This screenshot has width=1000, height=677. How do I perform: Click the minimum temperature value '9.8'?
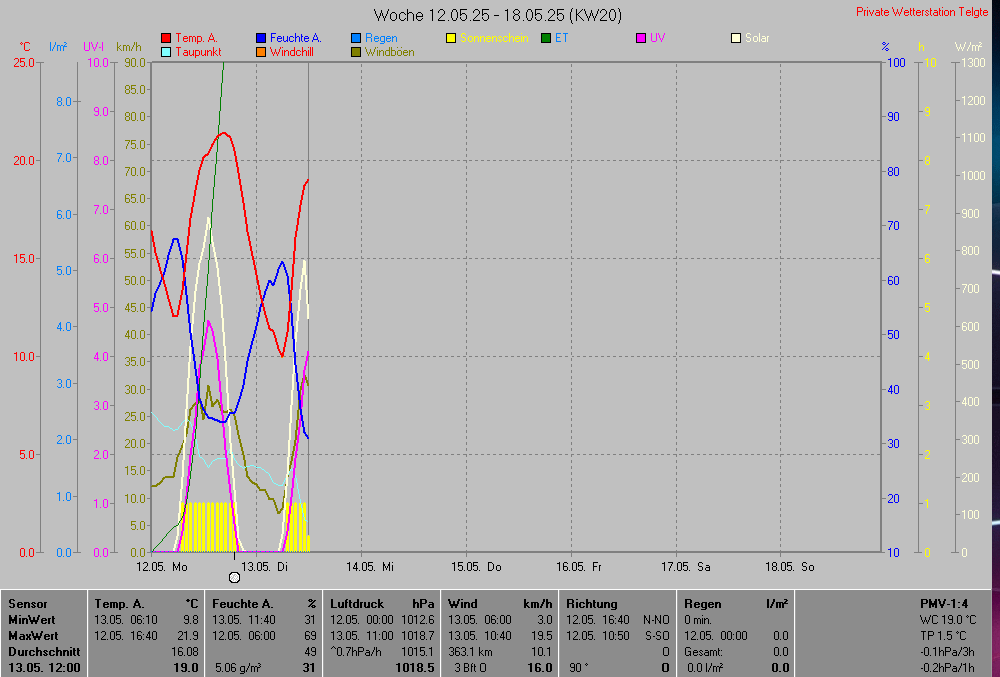(191, 620)
